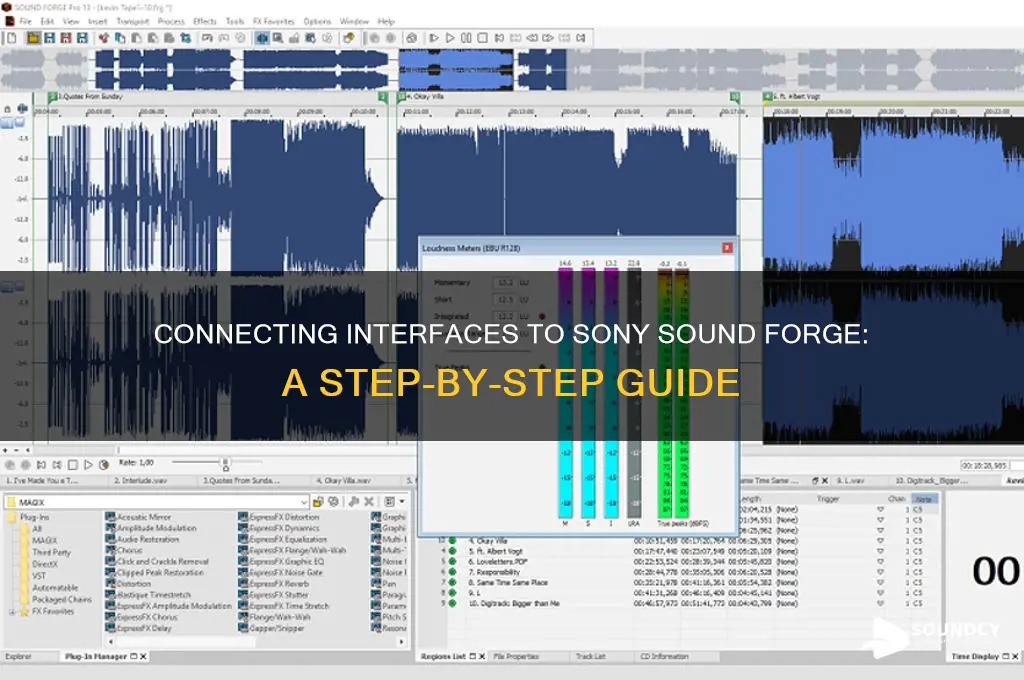Switch to the Explorer tab
The height and width of the screenshot is (680, 1024).
(18, 656)
